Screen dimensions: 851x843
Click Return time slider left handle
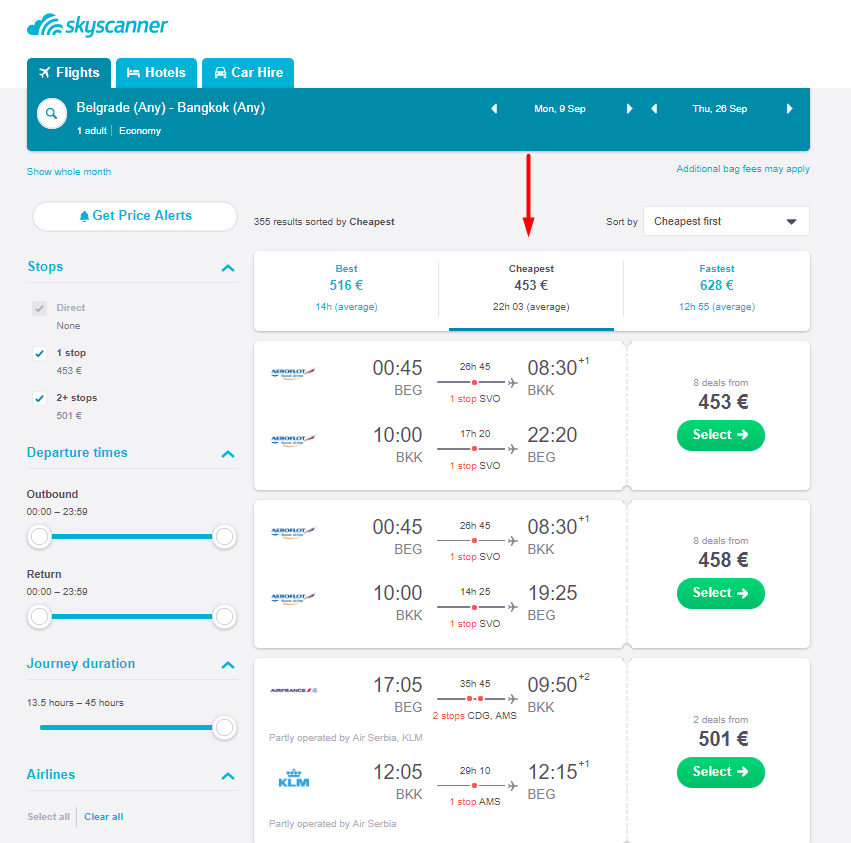click(x=40, y=617)
